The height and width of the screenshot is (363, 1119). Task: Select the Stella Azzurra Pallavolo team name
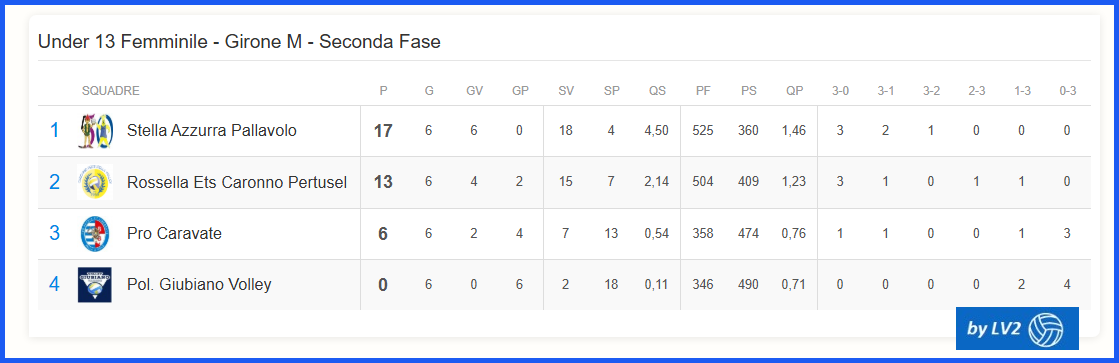pyautogui.click(x=211, y=131)
